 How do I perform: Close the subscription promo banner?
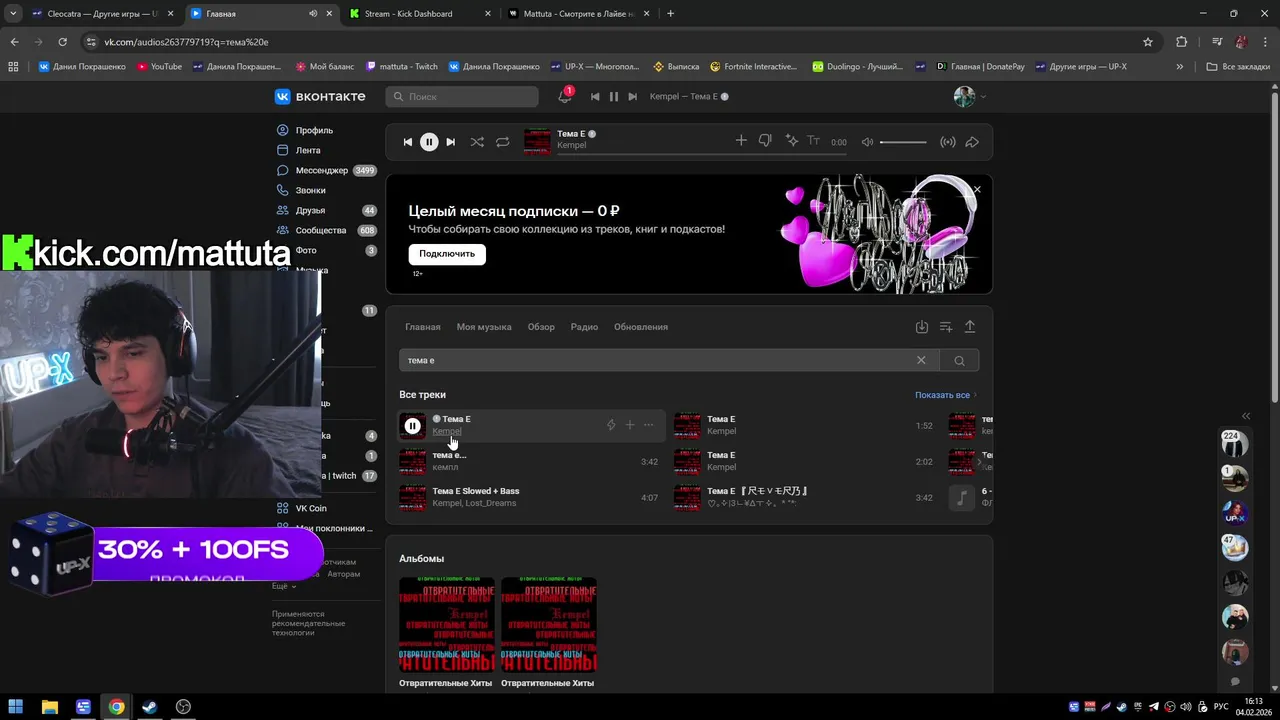(x=977, y=189)
